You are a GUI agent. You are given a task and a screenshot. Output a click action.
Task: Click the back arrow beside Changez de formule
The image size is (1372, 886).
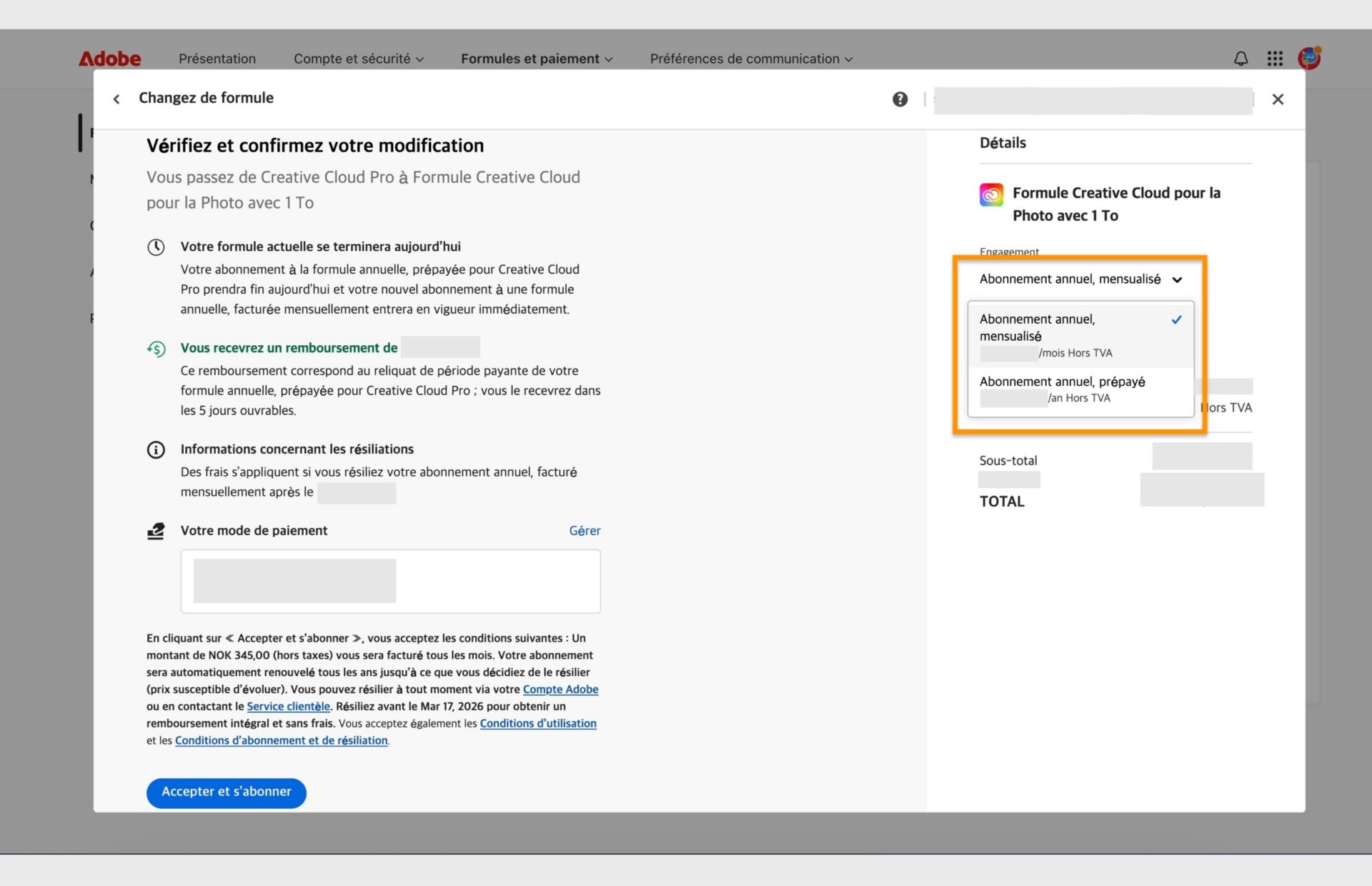pos(116,99)
